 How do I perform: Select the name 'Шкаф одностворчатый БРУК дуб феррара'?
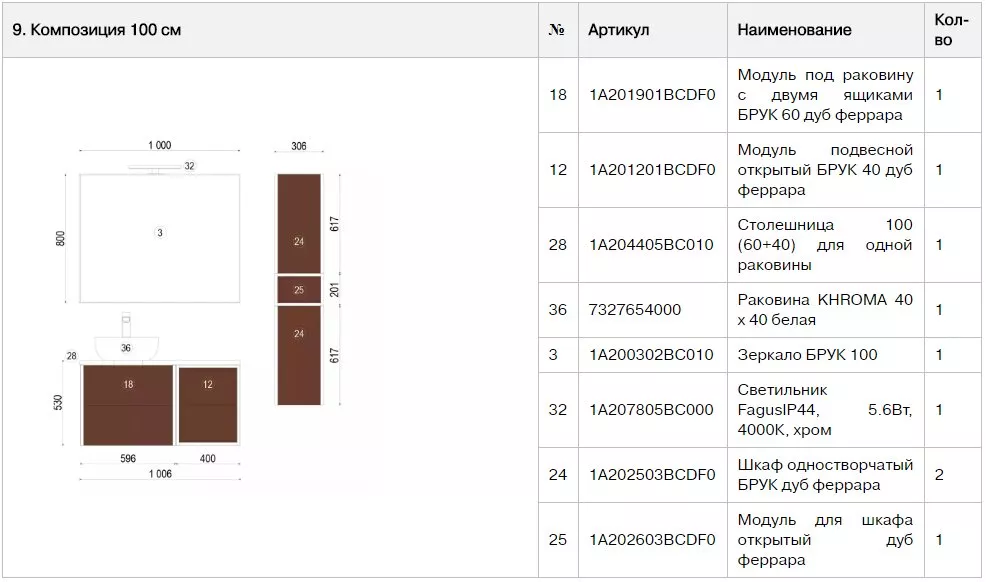click(824, 475)
